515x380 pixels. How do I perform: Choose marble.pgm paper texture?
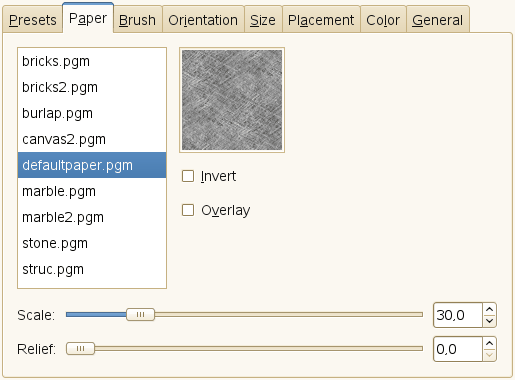pyautogui.click(x=92, y=191)
